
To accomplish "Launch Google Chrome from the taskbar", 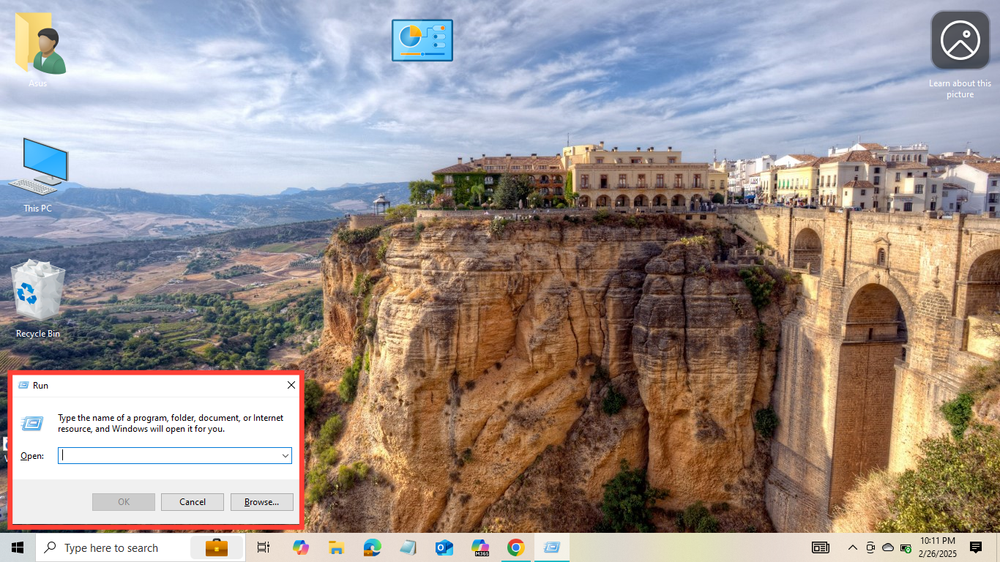I will (516, 547).
